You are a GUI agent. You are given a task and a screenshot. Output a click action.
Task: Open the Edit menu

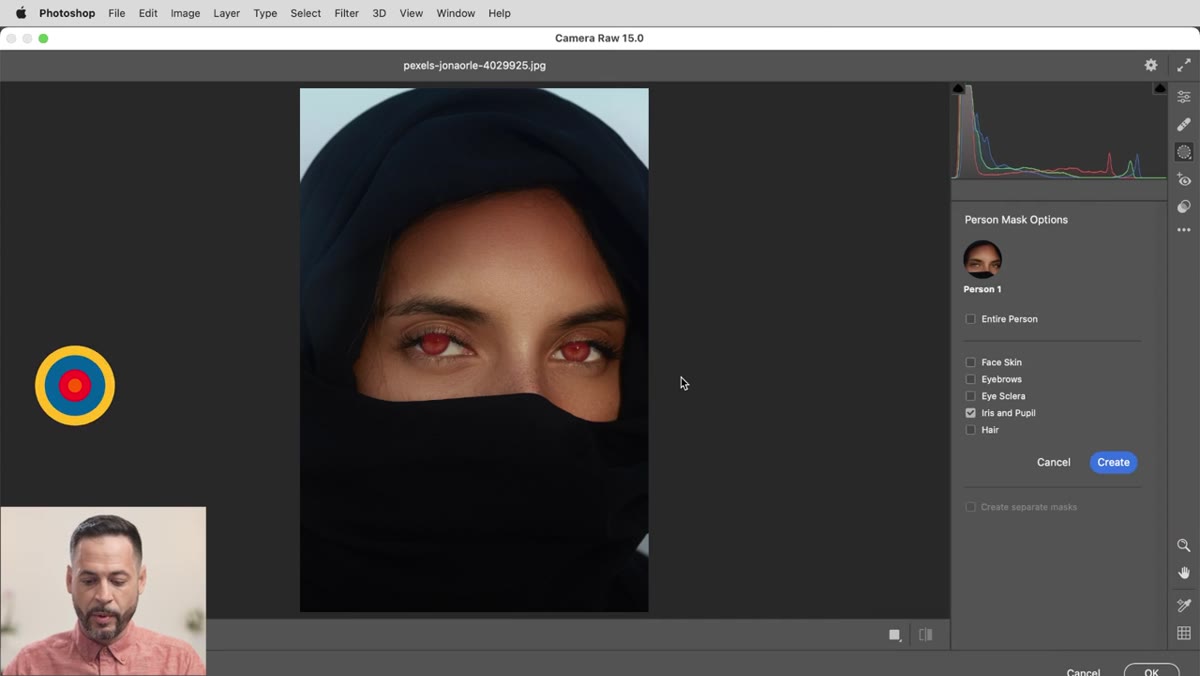(x=148, y=13)
